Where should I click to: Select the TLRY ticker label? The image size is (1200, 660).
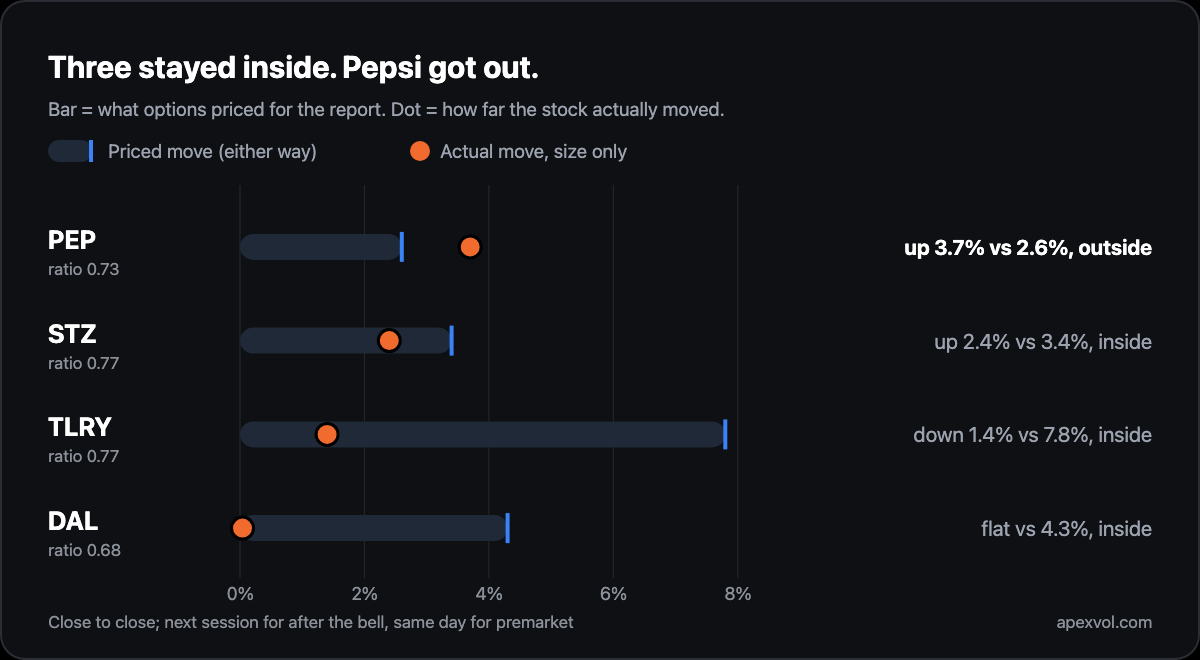pos(80,427)
